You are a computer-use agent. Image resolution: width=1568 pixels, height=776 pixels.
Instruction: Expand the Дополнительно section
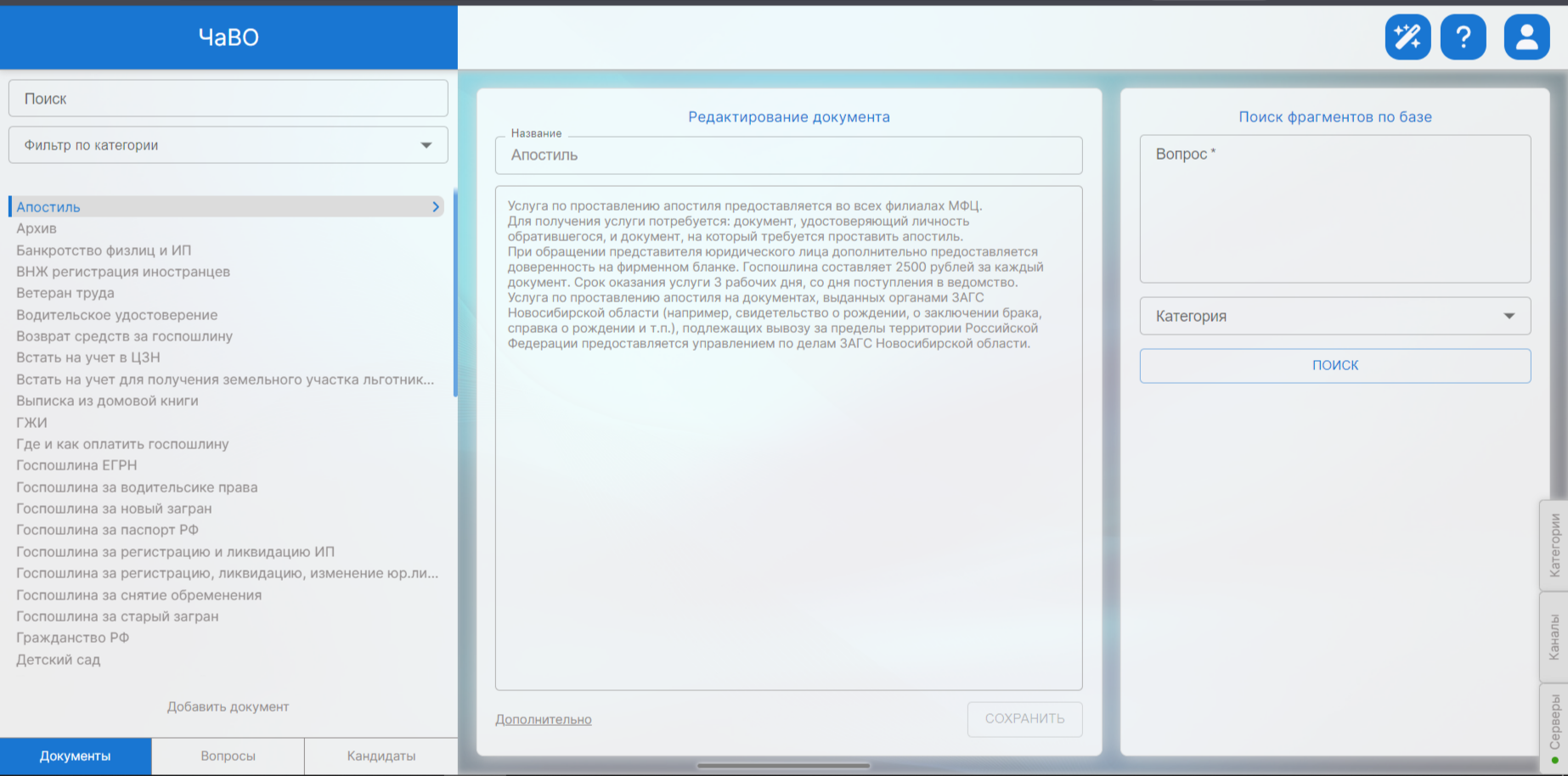pyautogui.click(x=544, y=719)
